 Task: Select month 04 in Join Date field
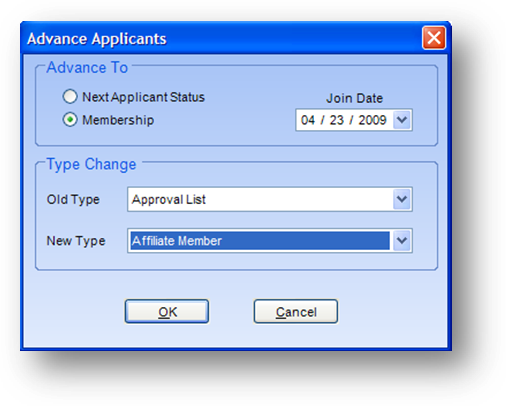[x=308, y=120]
